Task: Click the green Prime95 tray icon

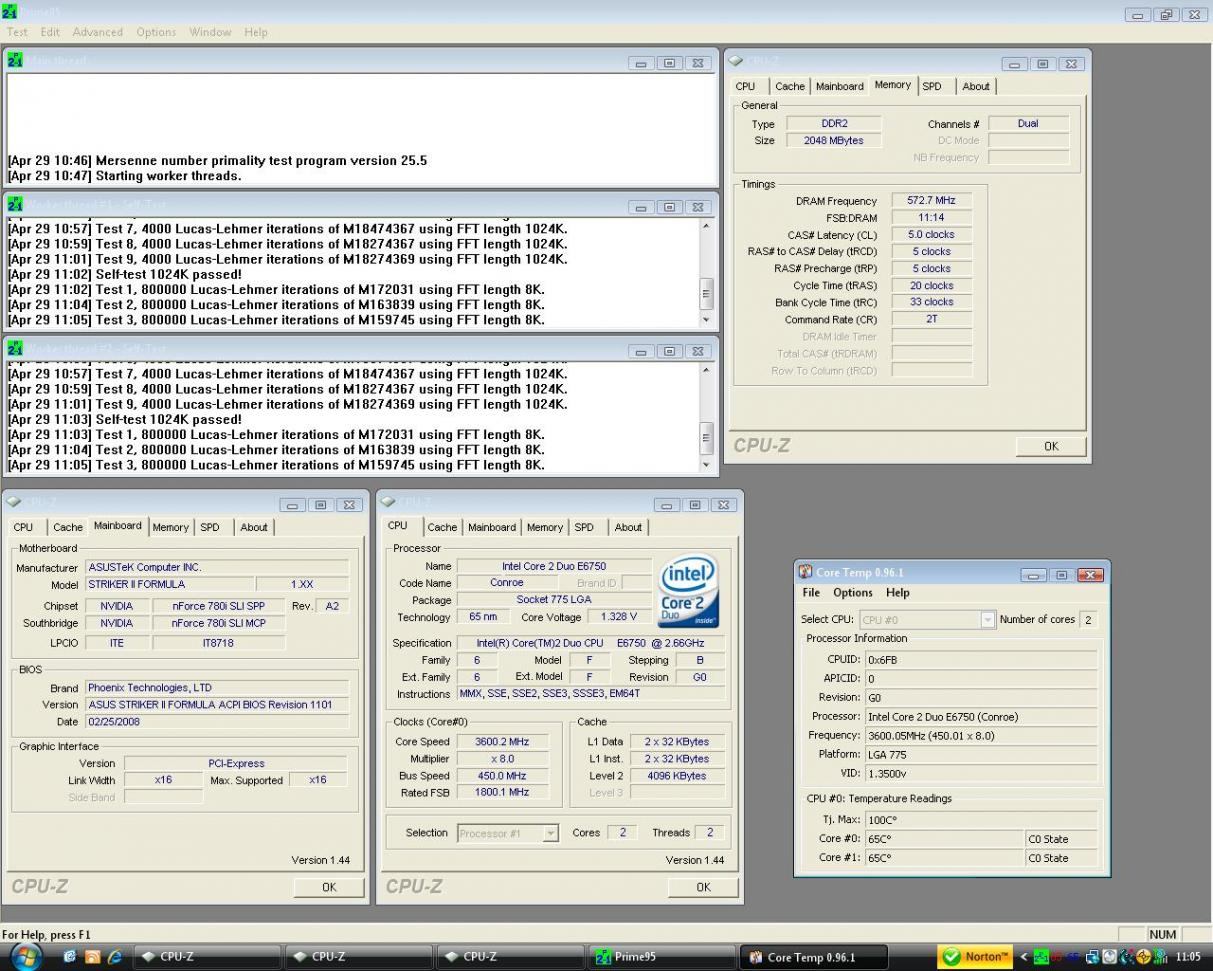Action: coord(1041,957)
